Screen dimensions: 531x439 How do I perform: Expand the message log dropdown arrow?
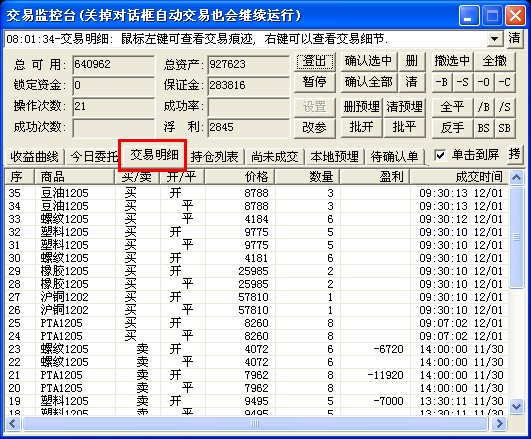point(494,39)
